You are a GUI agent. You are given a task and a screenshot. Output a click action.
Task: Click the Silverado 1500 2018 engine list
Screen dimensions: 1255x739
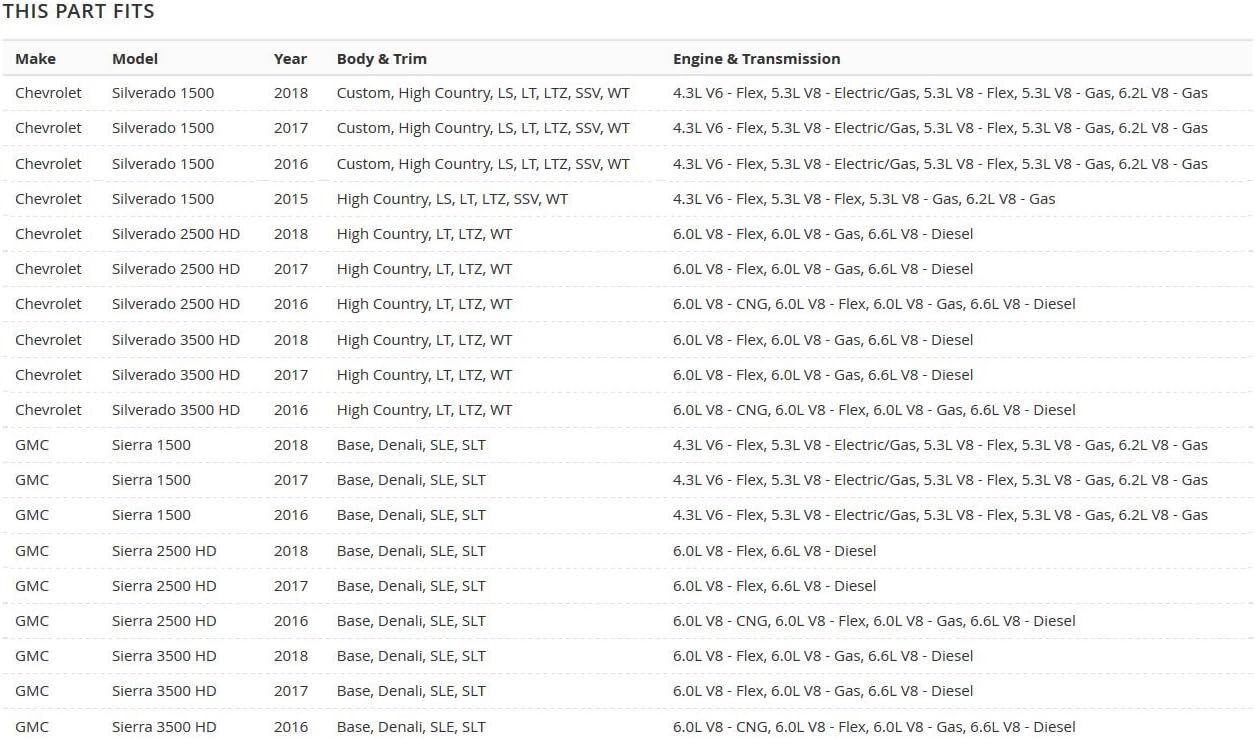pyautogui.click(x=940, y=93)
